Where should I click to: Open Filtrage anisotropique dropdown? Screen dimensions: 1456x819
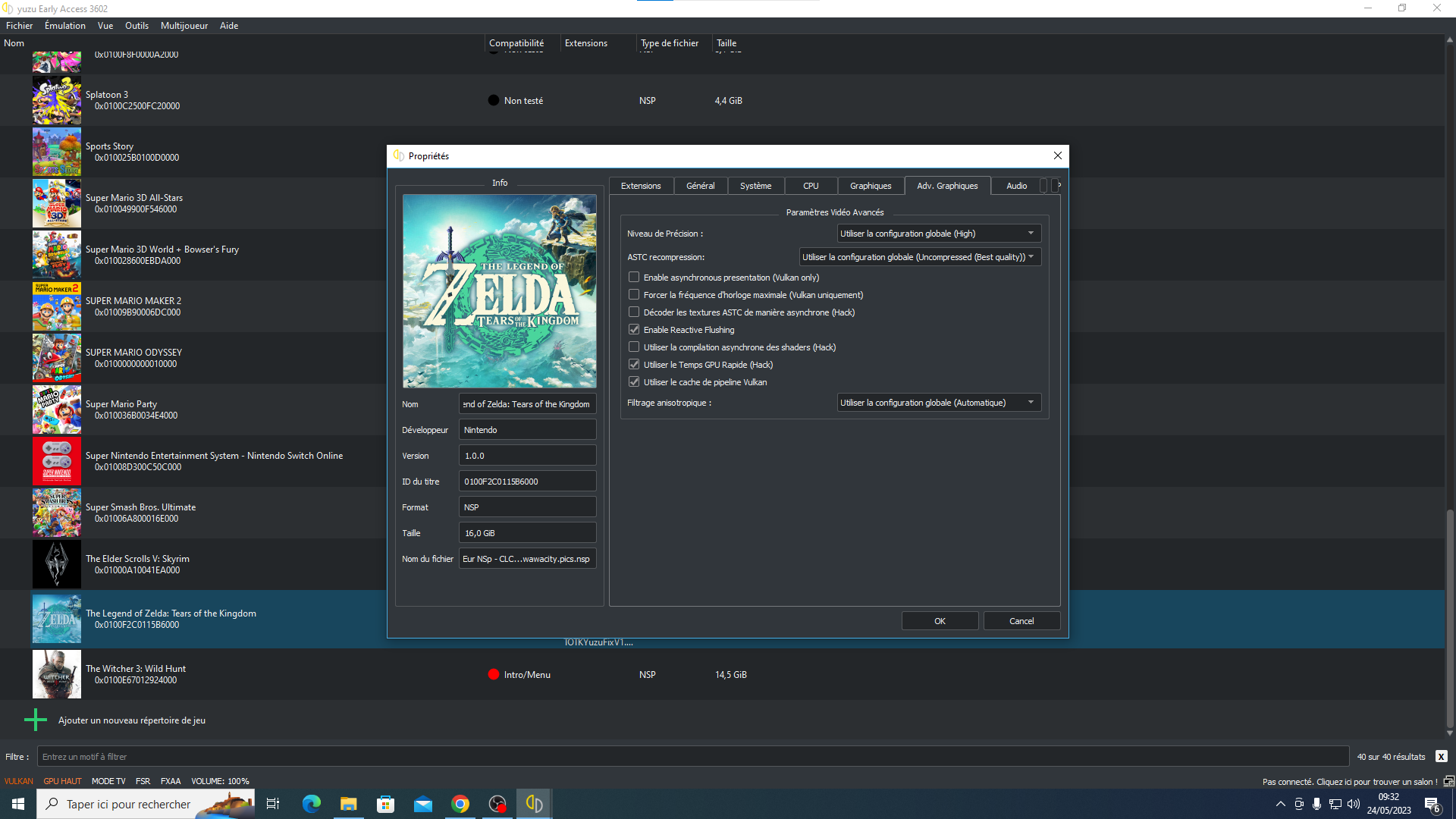939,403
